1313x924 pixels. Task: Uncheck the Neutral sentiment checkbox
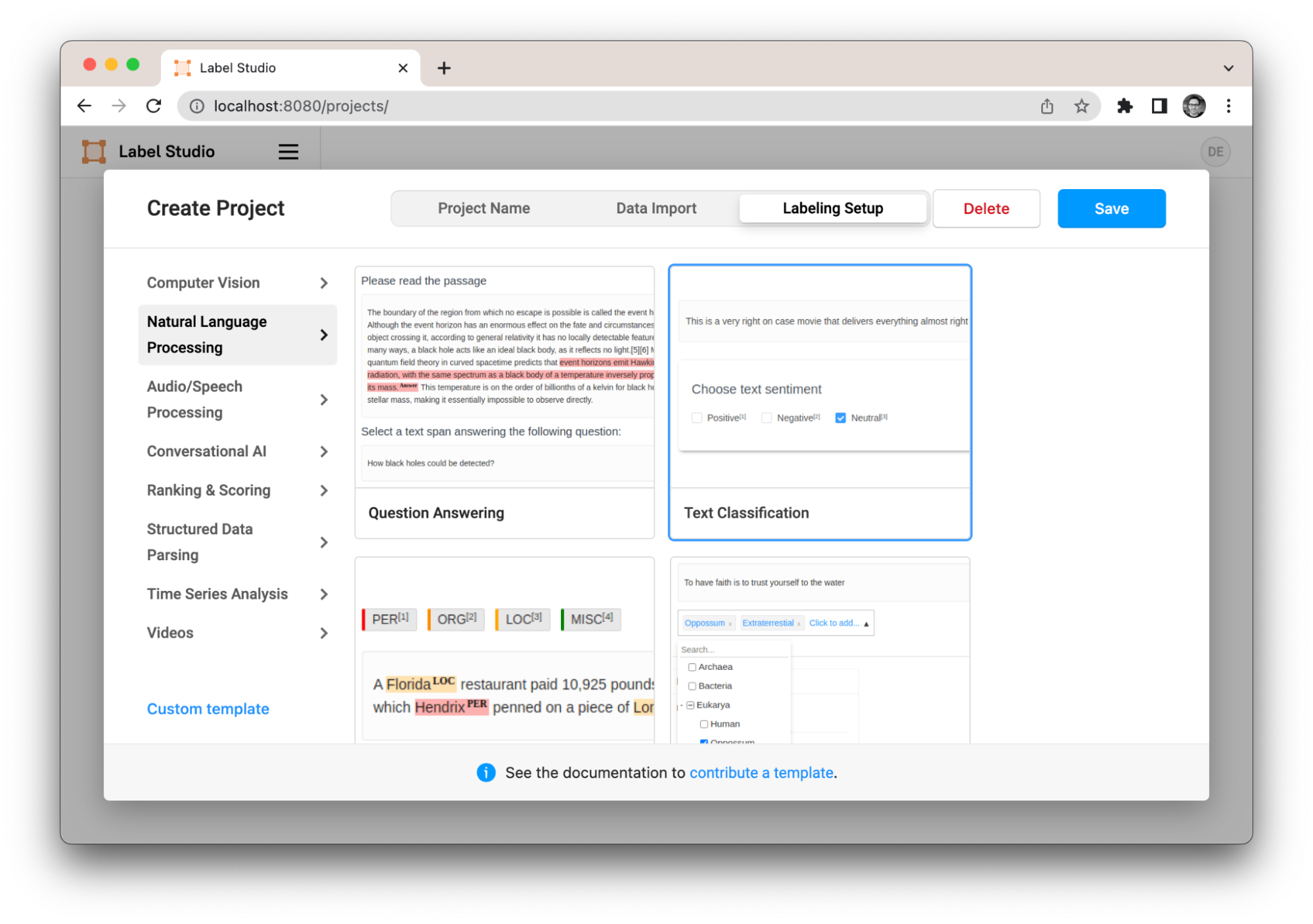[840, 418]
